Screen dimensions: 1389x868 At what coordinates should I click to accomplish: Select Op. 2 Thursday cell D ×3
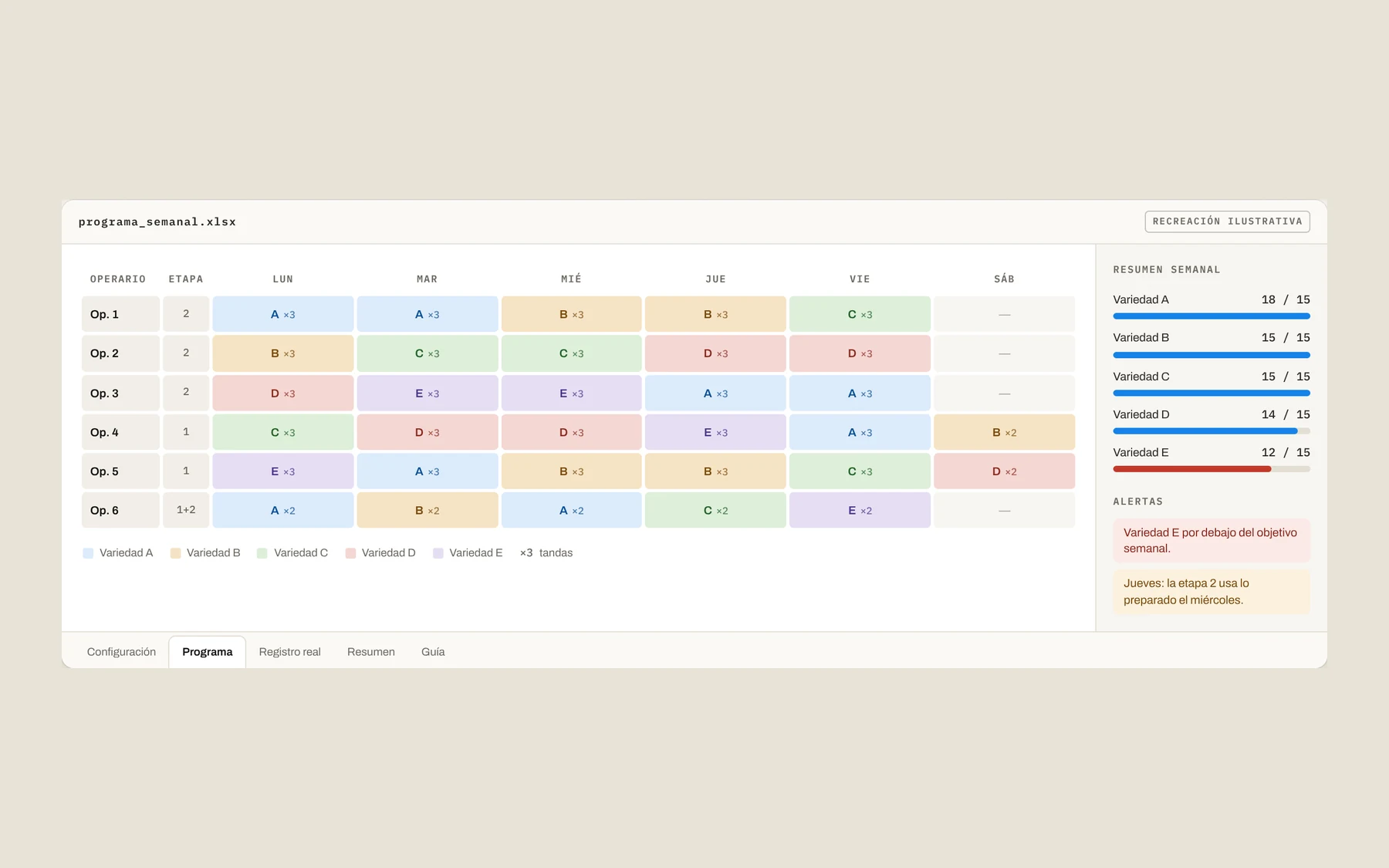[x=715, y=353]
